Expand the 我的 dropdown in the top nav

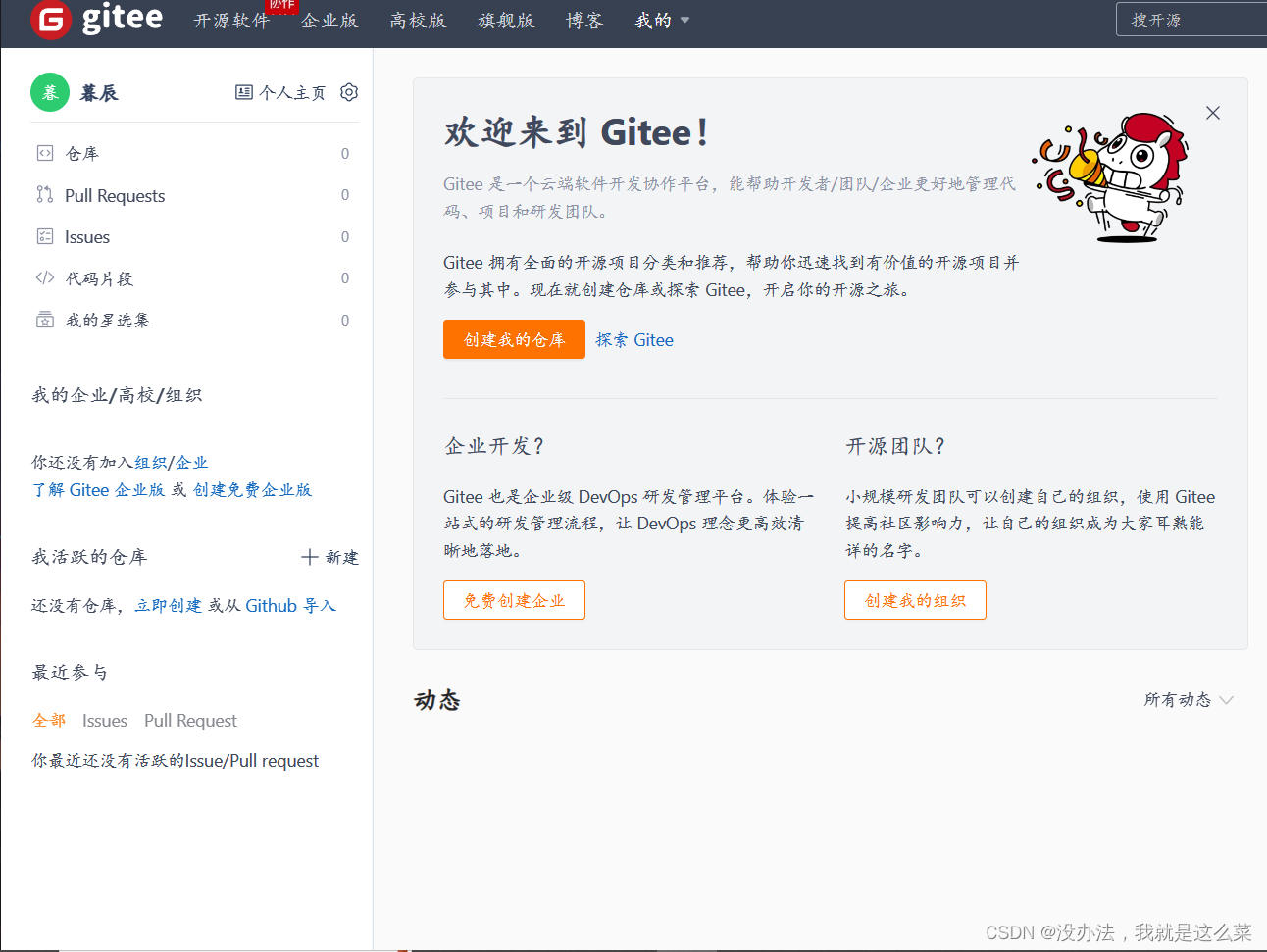[x=662, y=21]
